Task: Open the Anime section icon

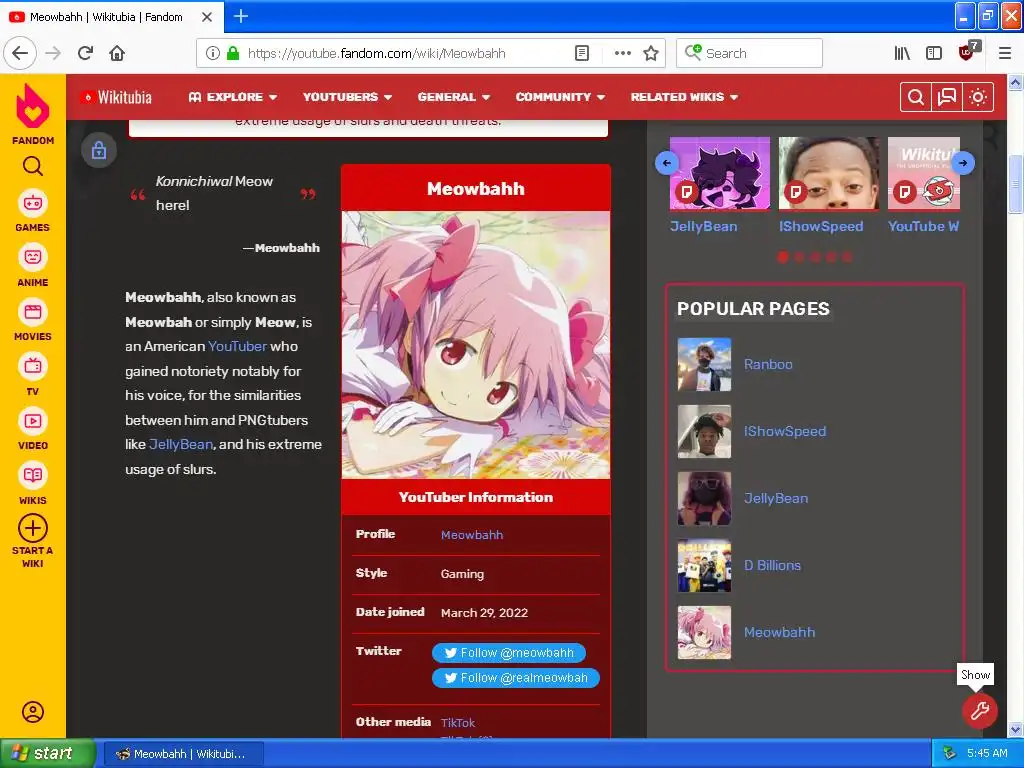Action: [x=33, y=257]
